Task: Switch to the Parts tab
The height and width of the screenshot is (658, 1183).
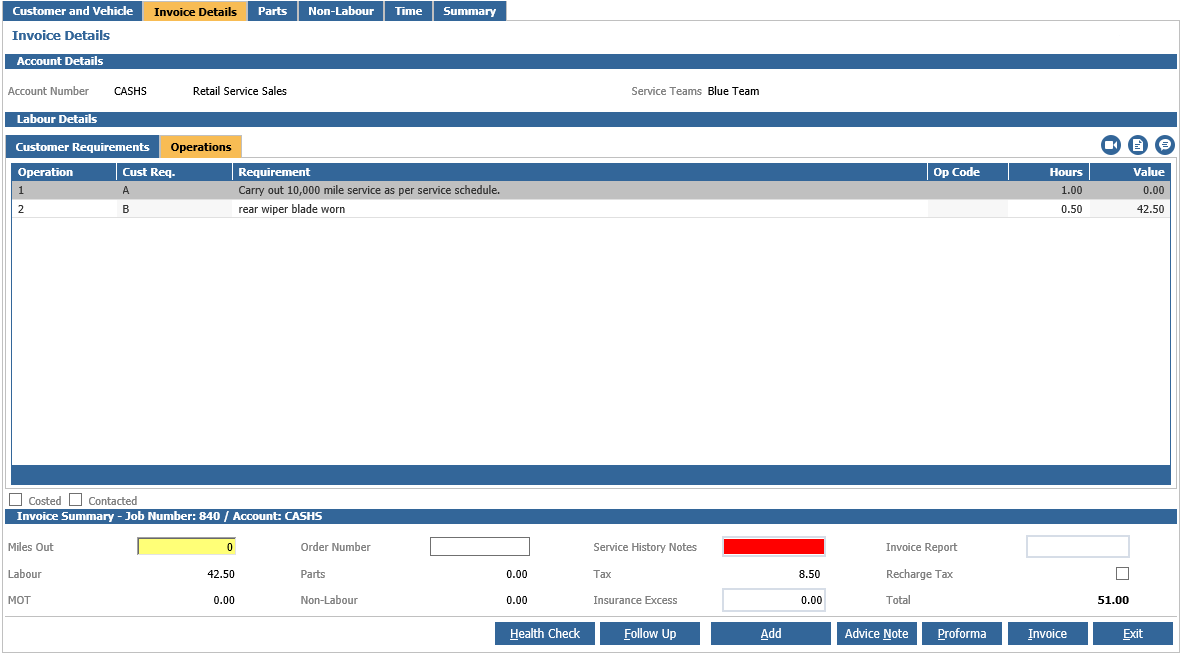Action: coord(272,11)
